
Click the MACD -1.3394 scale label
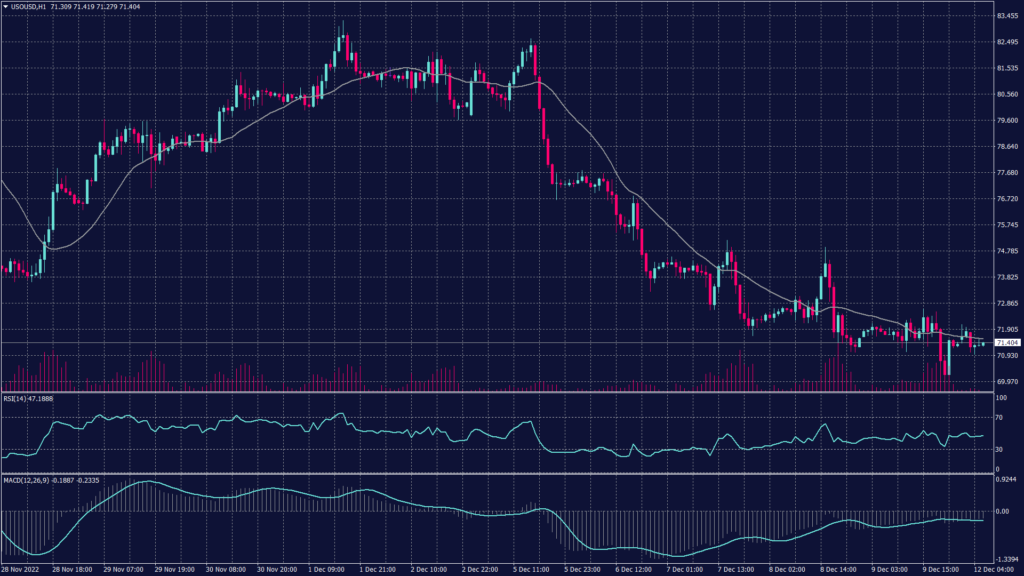point(1006,559)
